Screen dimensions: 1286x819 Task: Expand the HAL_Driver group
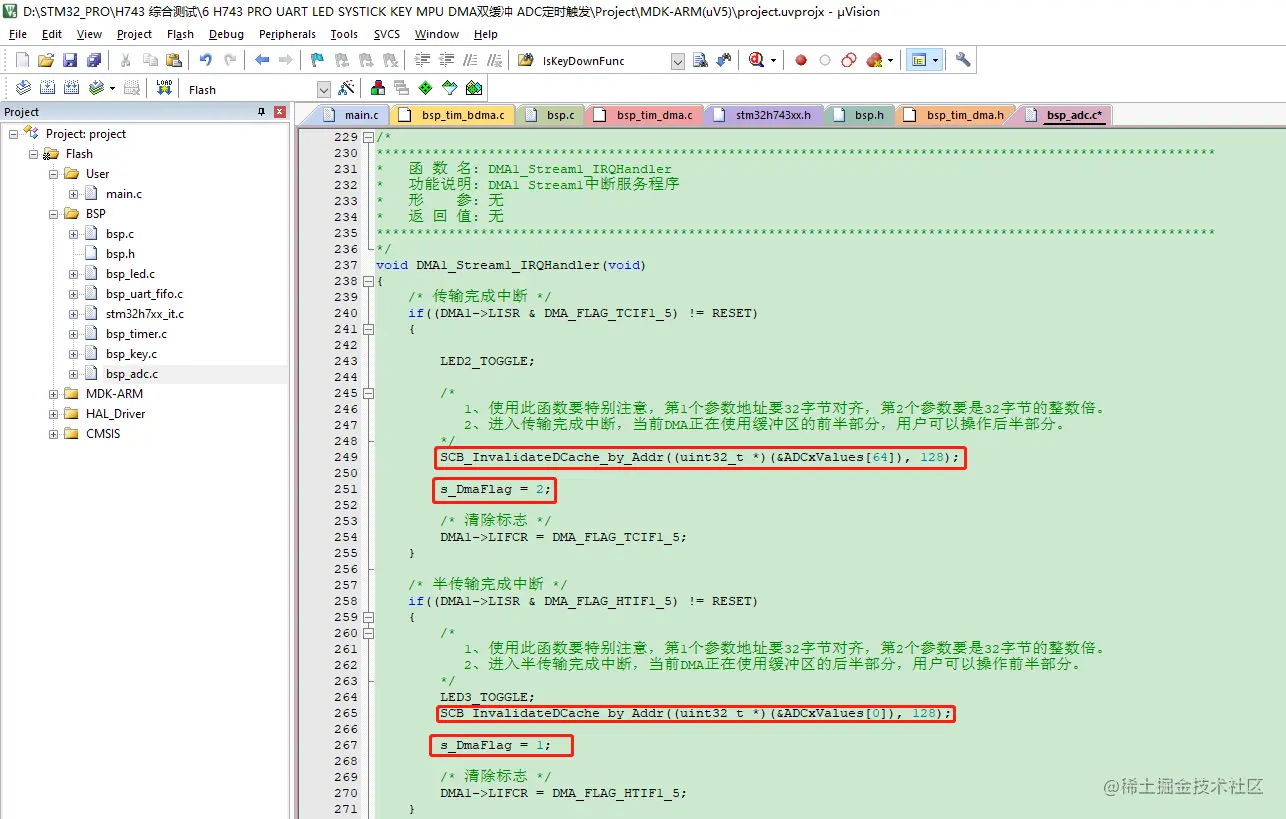click(54, 414)
